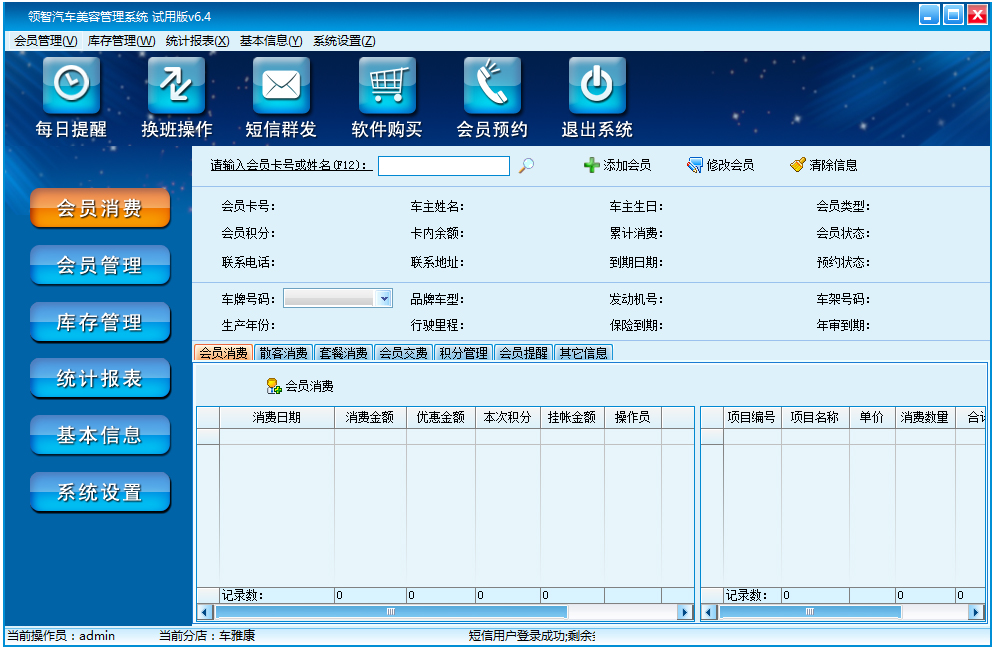Image resolution: width=994 pixels, height=651 pixels.
Task: Click the 挂帐金额 column header
Action: click(x=572, y=418)
